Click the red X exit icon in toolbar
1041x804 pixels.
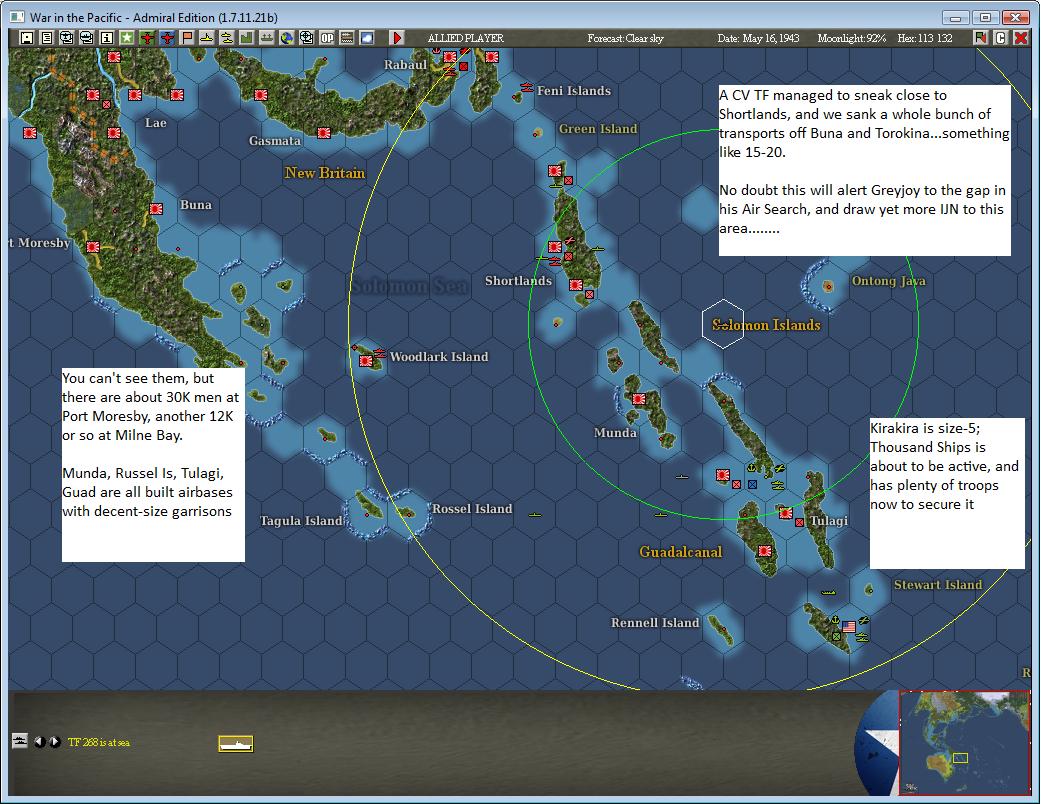pos(1021,38)
